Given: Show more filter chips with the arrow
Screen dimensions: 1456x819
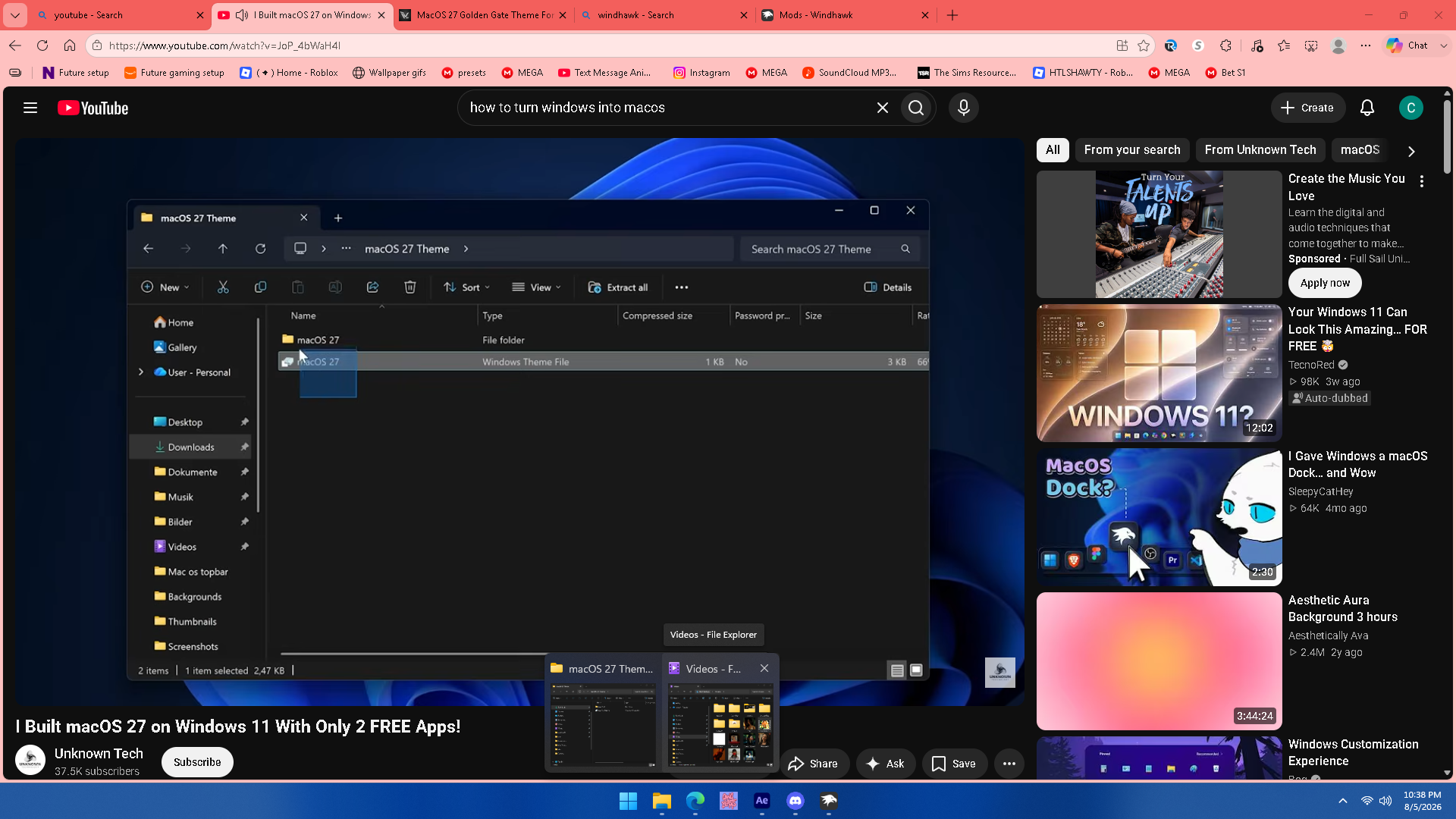Looking at the screenshot, I should tap(1411, 151).
